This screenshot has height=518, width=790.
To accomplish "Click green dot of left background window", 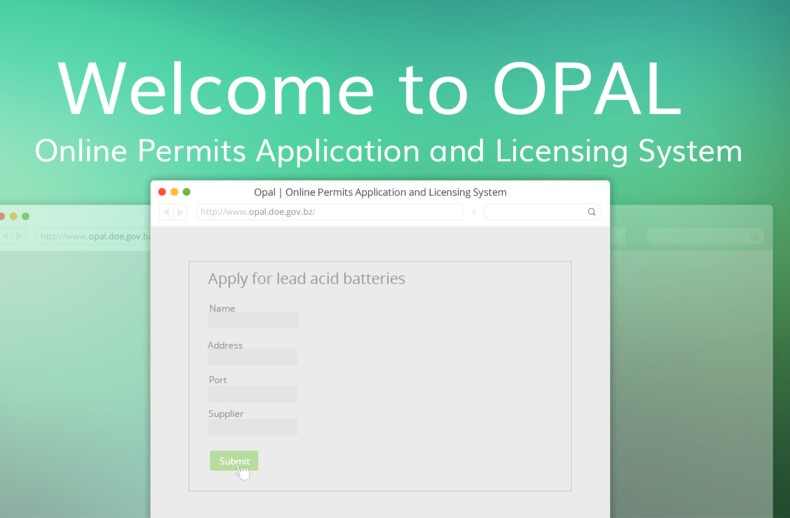I will 26,216.
